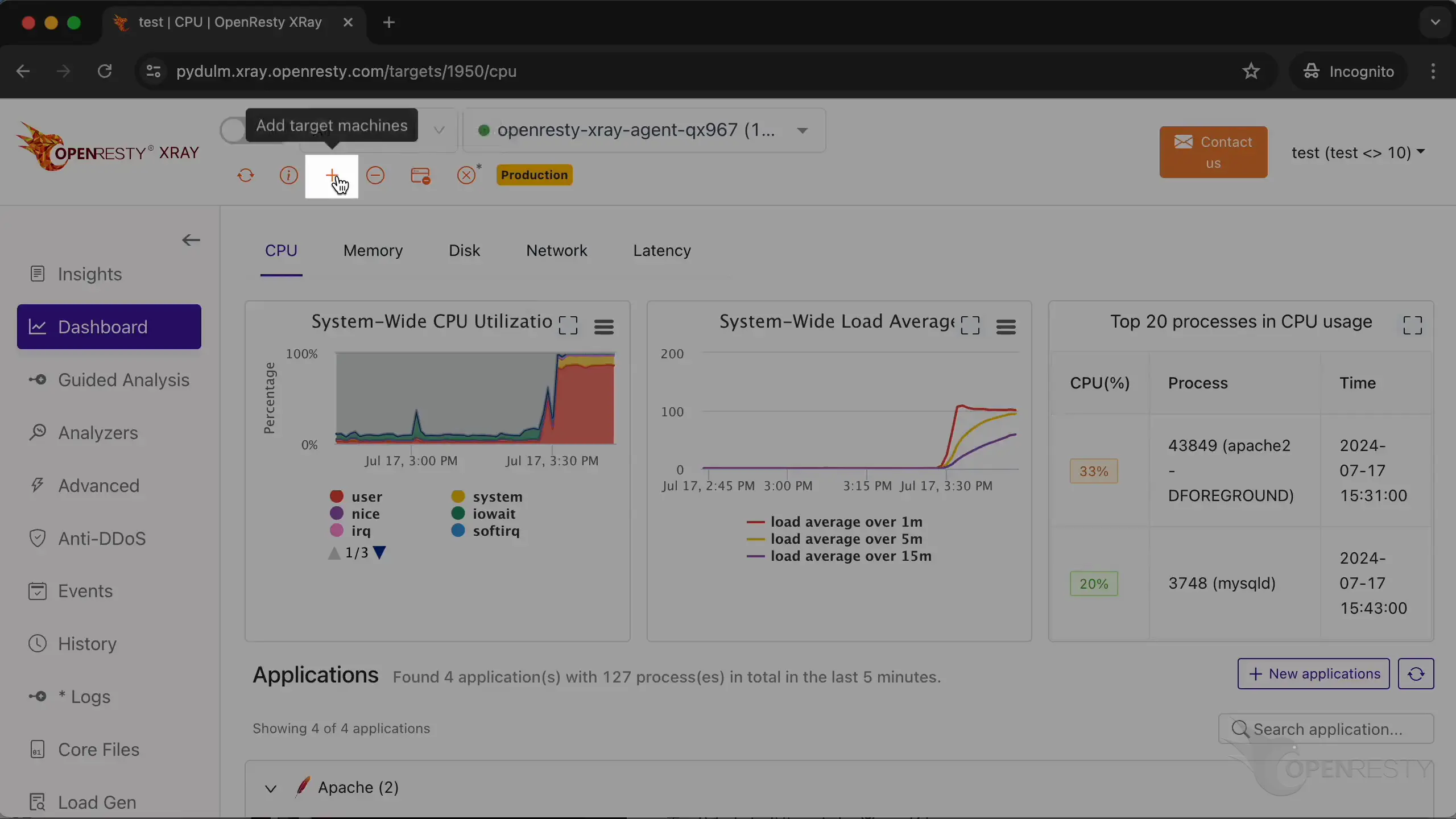1456x819 pixels.
Task: Switch to the Memory tab
Action: 373,251
